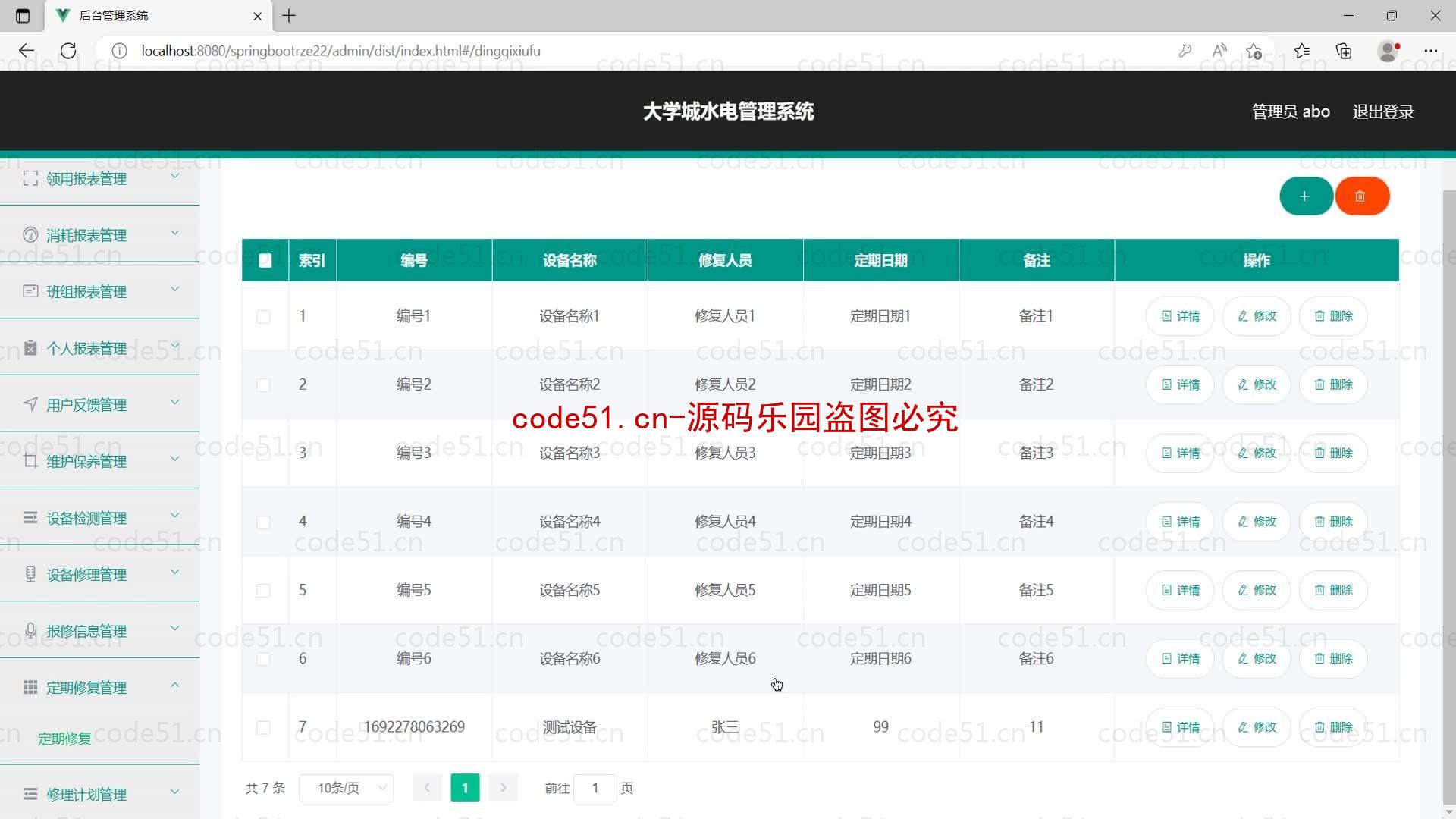
Task: Go back with the browser back arrow
Action: (x=27, y=51)
